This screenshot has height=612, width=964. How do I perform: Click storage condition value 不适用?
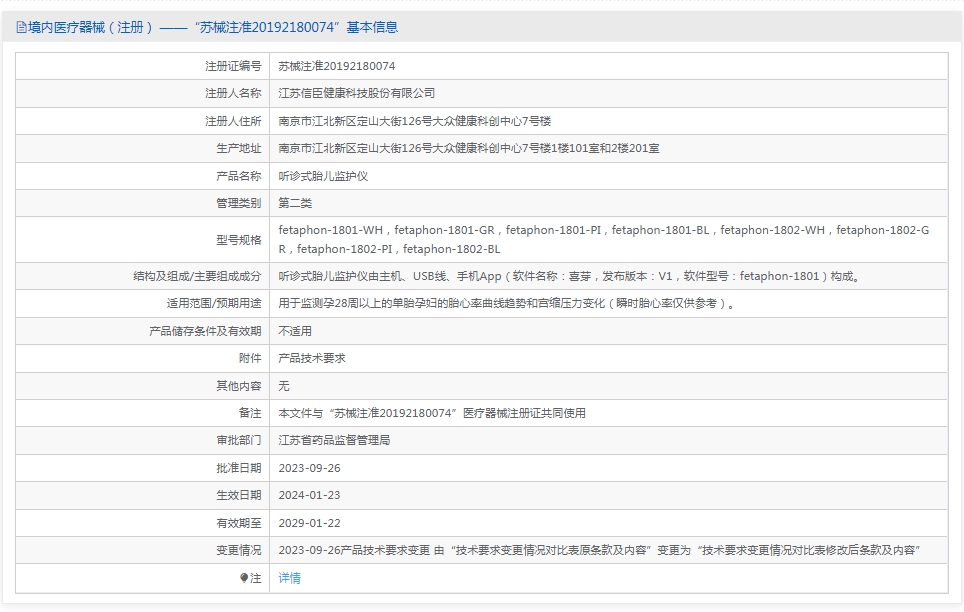pos(295,331)
